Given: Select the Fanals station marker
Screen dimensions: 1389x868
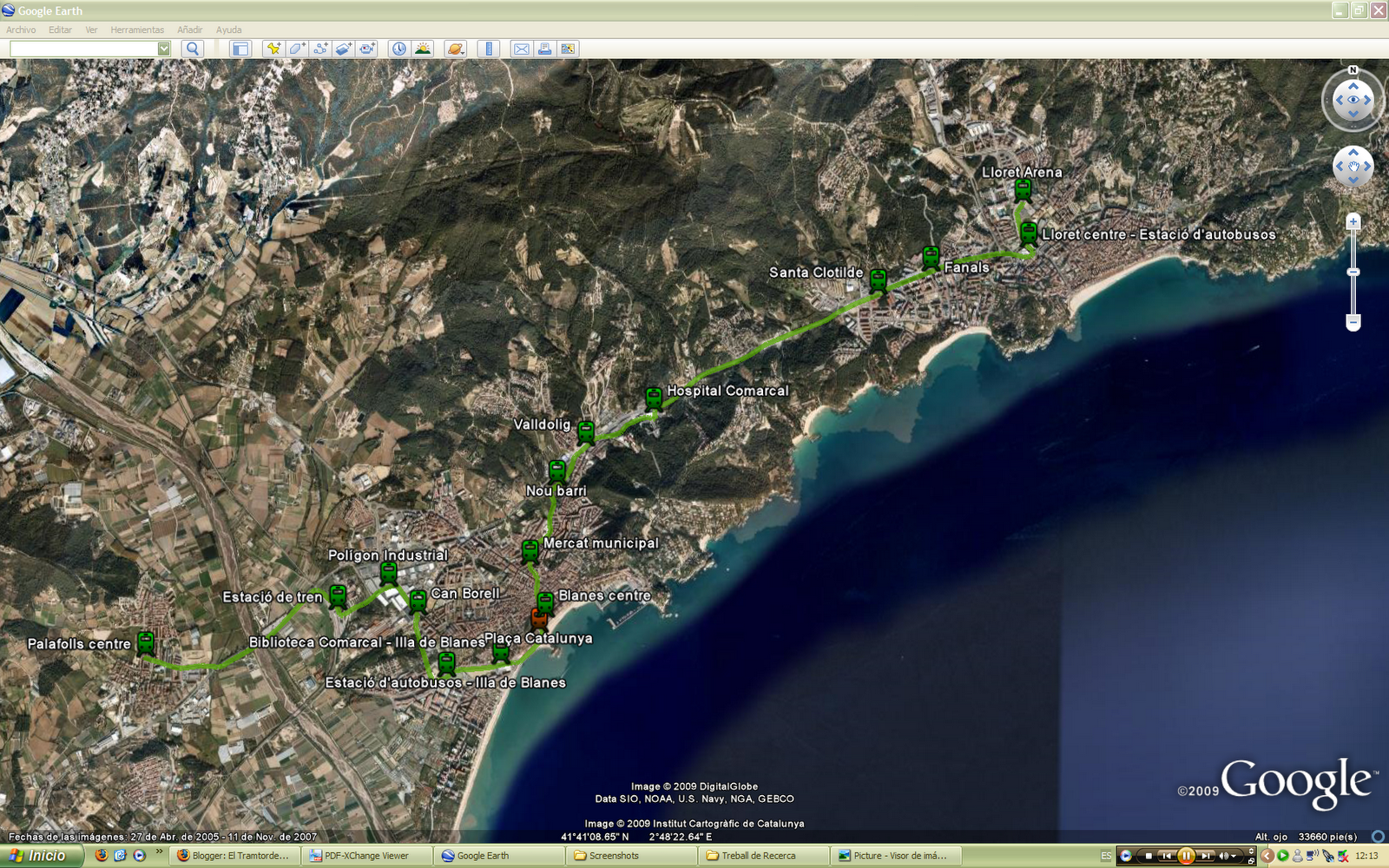Looking at the screenshot, I should (x=931, y=257).
